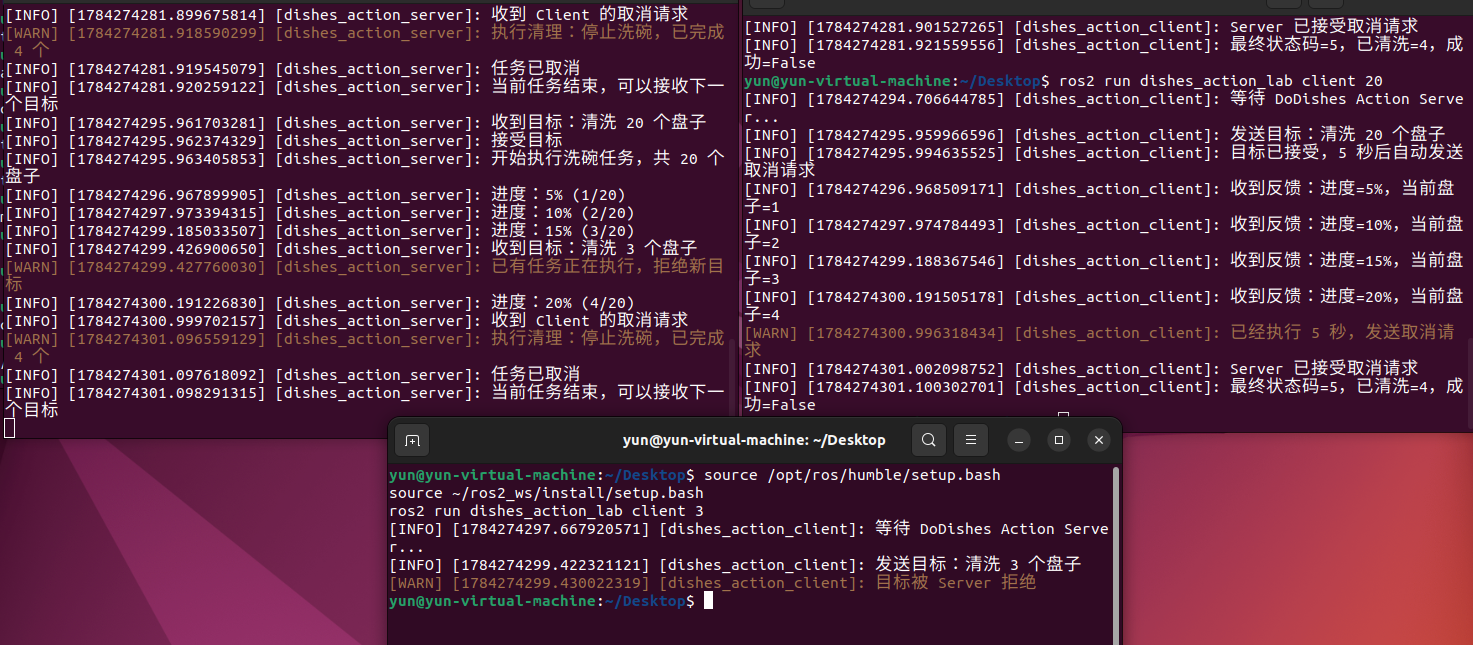Screen dimensions: 1473x645
Task: Click the cancel request line stamped 1784274300.999702157
Action: pos(347,321)
